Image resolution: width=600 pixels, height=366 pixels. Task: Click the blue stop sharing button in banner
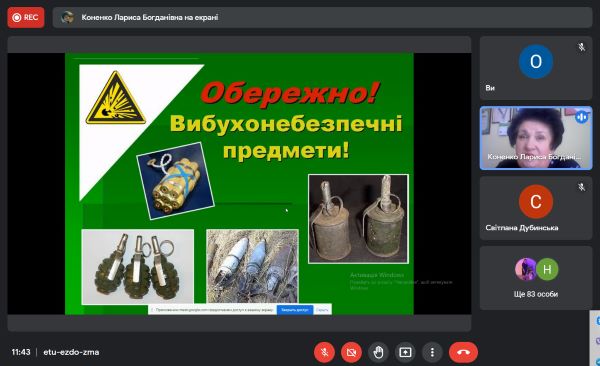(x=295, y=310)
